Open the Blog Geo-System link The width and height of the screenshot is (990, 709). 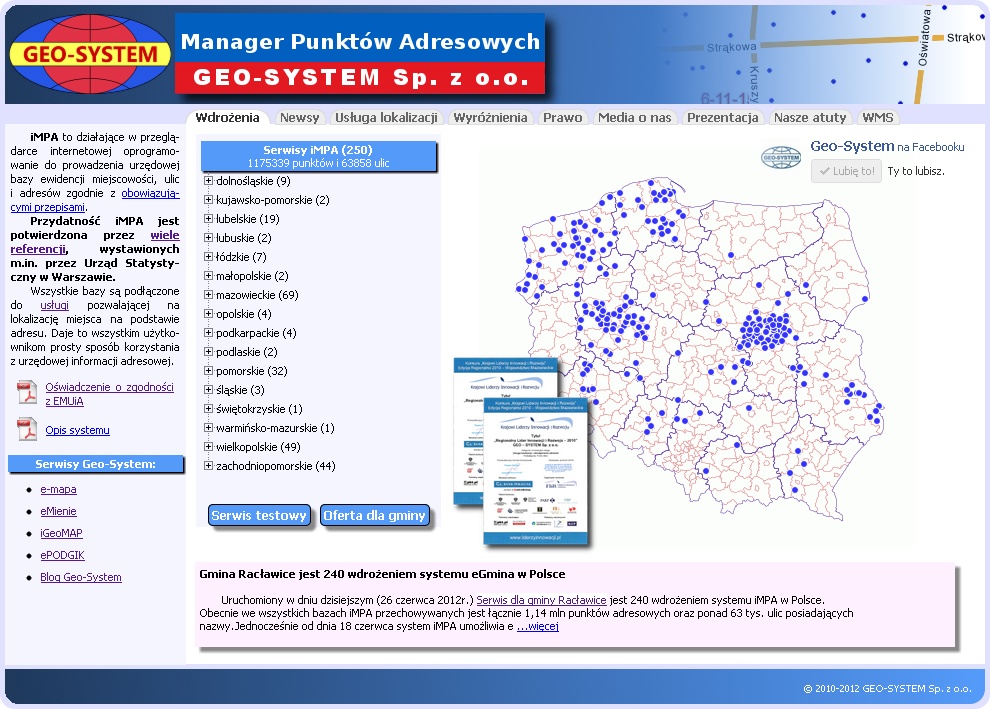81,577
